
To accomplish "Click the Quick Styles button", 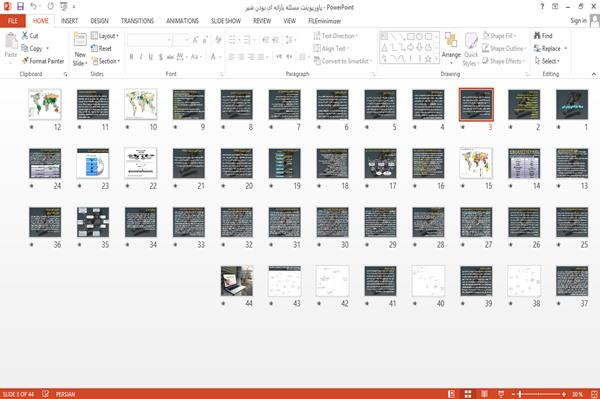I will (471, 50).
